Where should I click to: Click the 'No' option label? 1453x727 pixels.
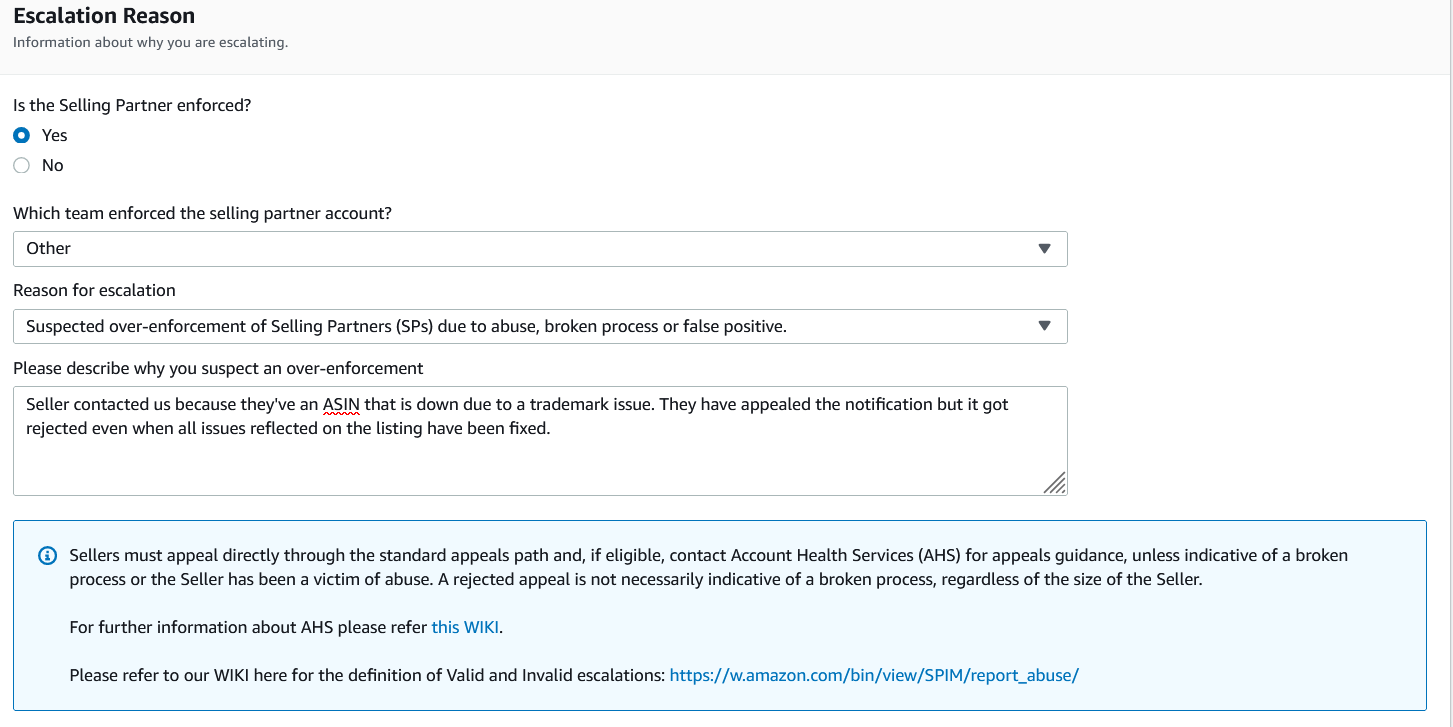[52, 165]
